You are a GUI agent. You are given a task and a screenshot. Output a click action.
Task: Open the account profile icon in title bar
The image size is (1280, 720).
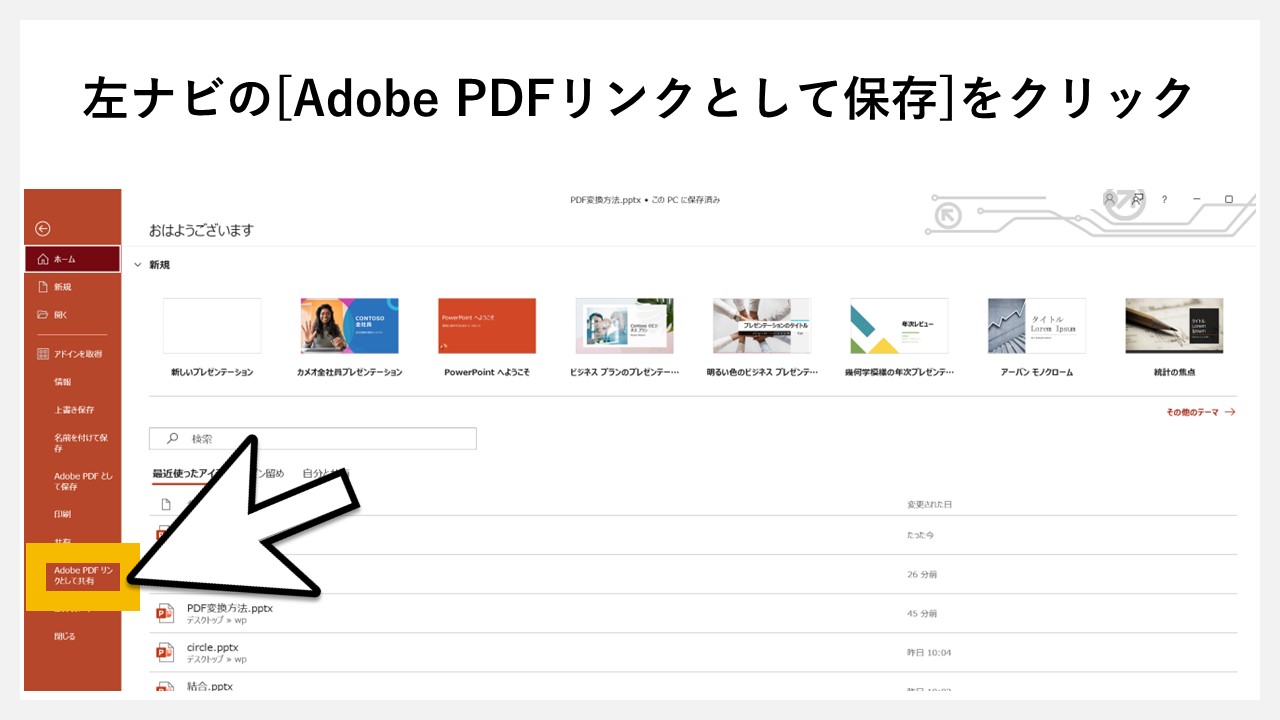pos(1108,200)
